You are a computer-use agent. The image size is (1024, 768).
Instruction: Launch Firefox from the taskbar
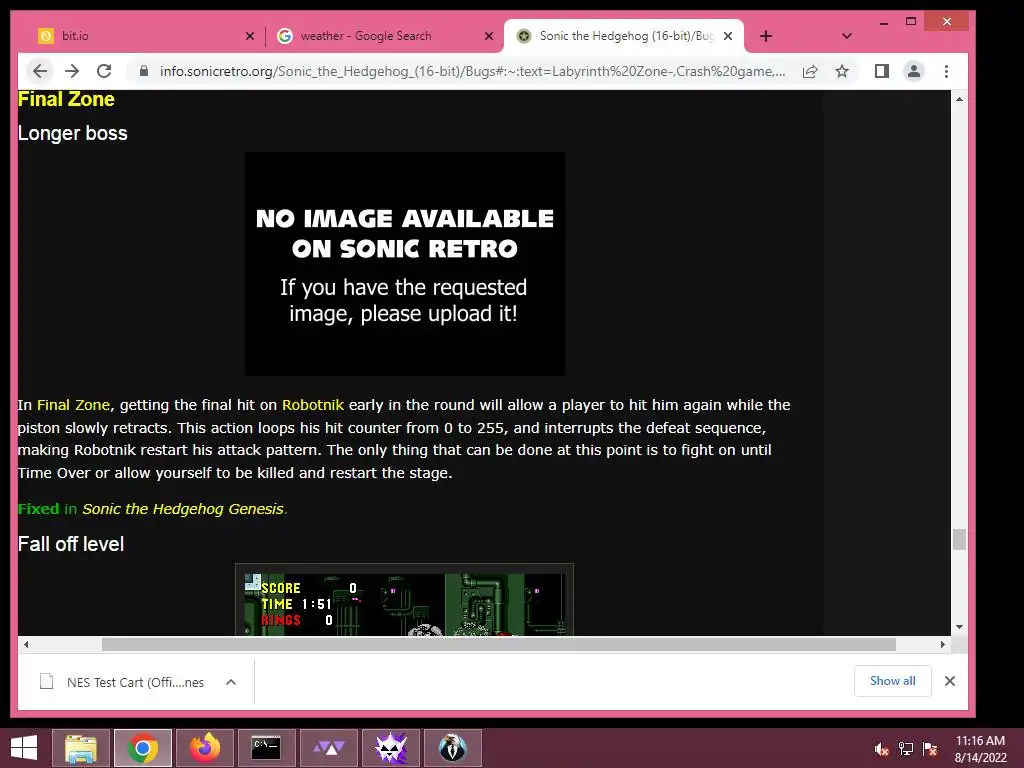[205, 748]
